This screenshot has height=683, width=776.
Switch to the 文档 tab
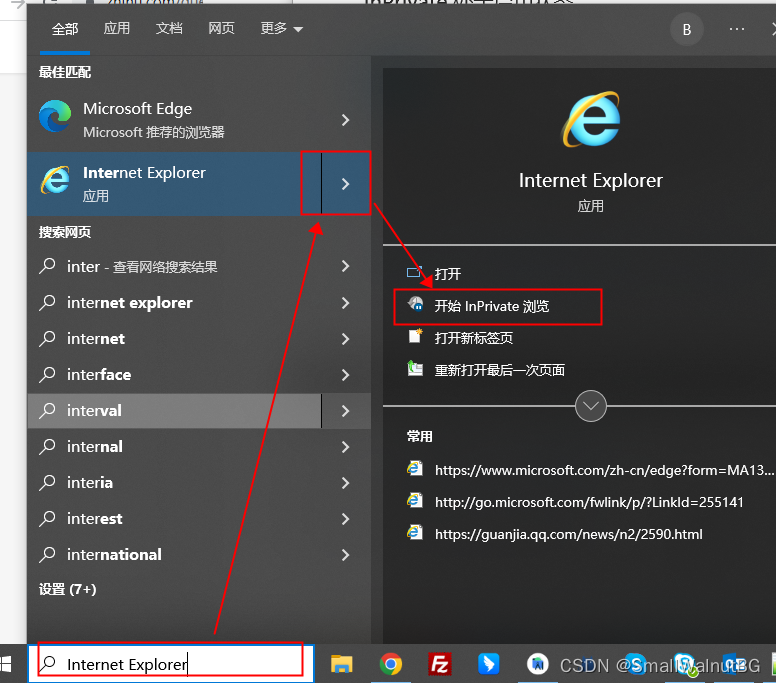click(x=169, y=28)
